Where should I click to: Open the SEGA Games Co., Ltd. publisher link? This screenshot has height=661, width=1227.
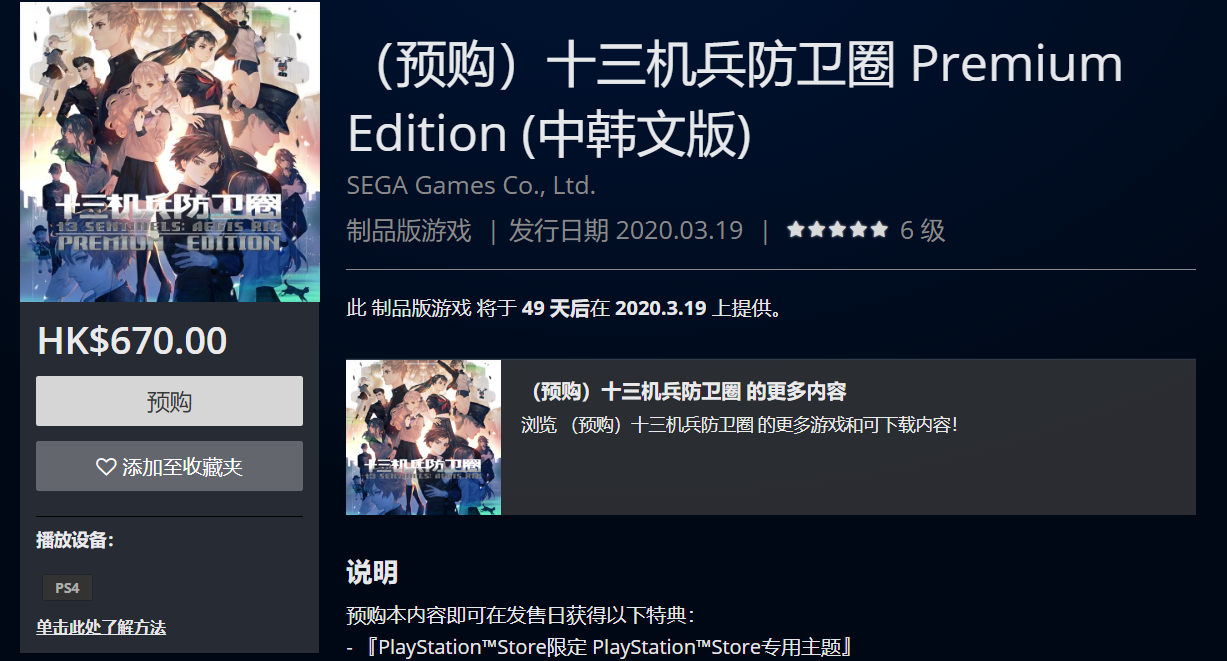pos(471,186)
